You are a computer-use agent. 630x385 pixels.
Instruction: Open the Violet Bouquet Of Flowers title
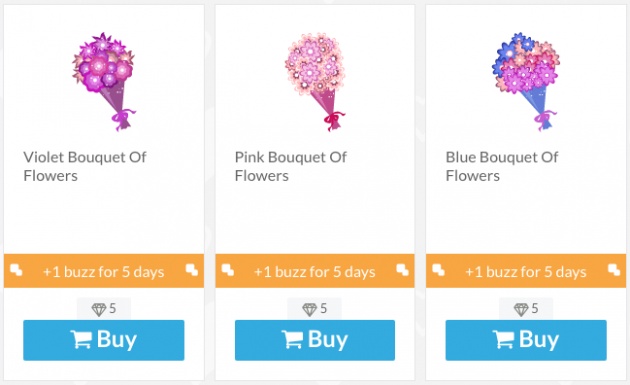click(x=85, y=166)
